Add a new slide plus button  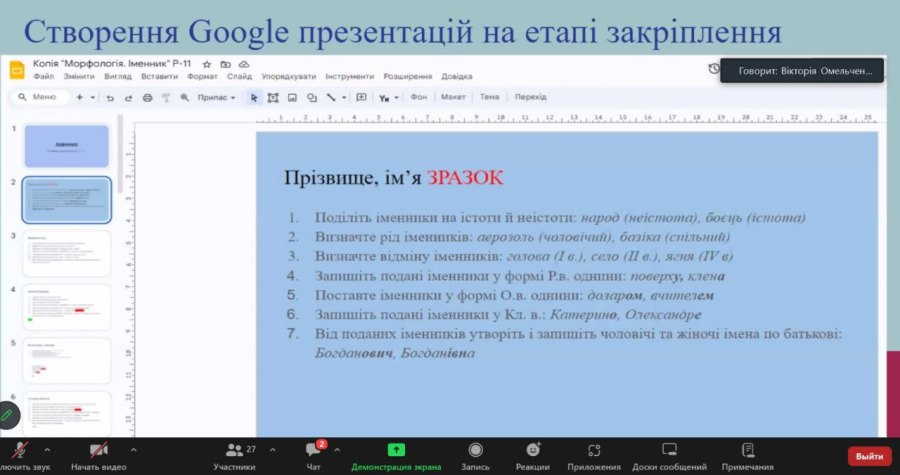(80, 98)
